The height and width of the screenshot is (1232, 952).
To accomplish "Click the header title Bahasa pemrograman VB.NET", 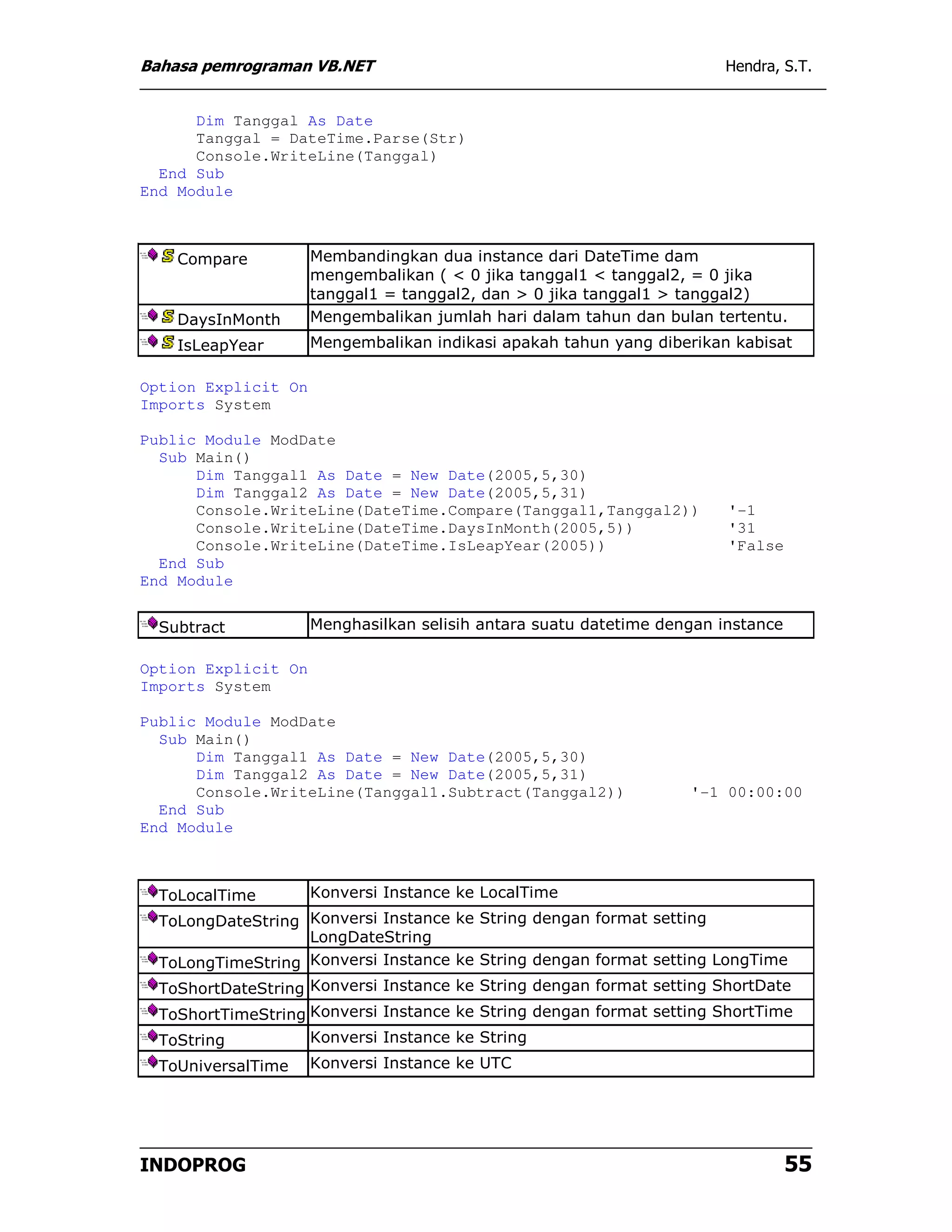I will (257, 66).
